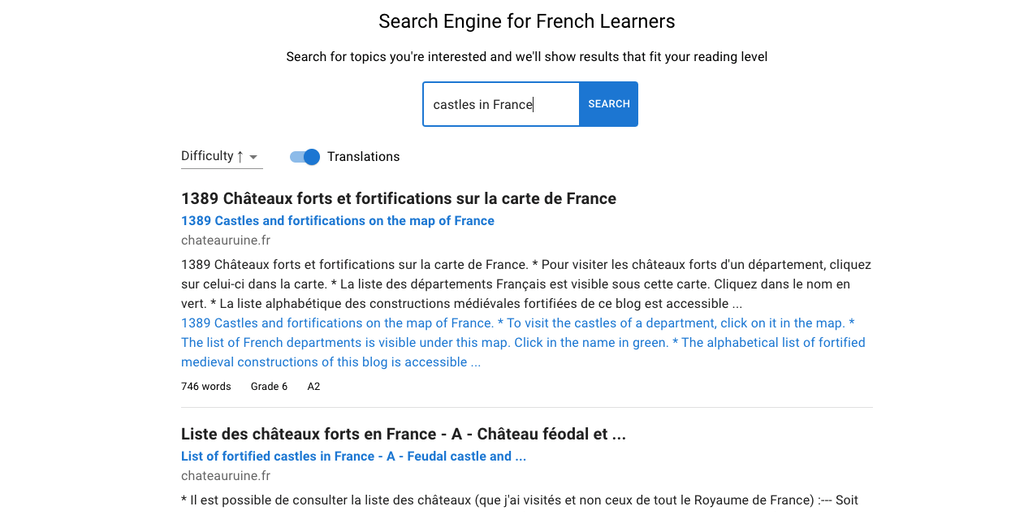Viewport: 1024px width, 512px height.
Task: Click the Translations label text
Action: tap(363, 157)
